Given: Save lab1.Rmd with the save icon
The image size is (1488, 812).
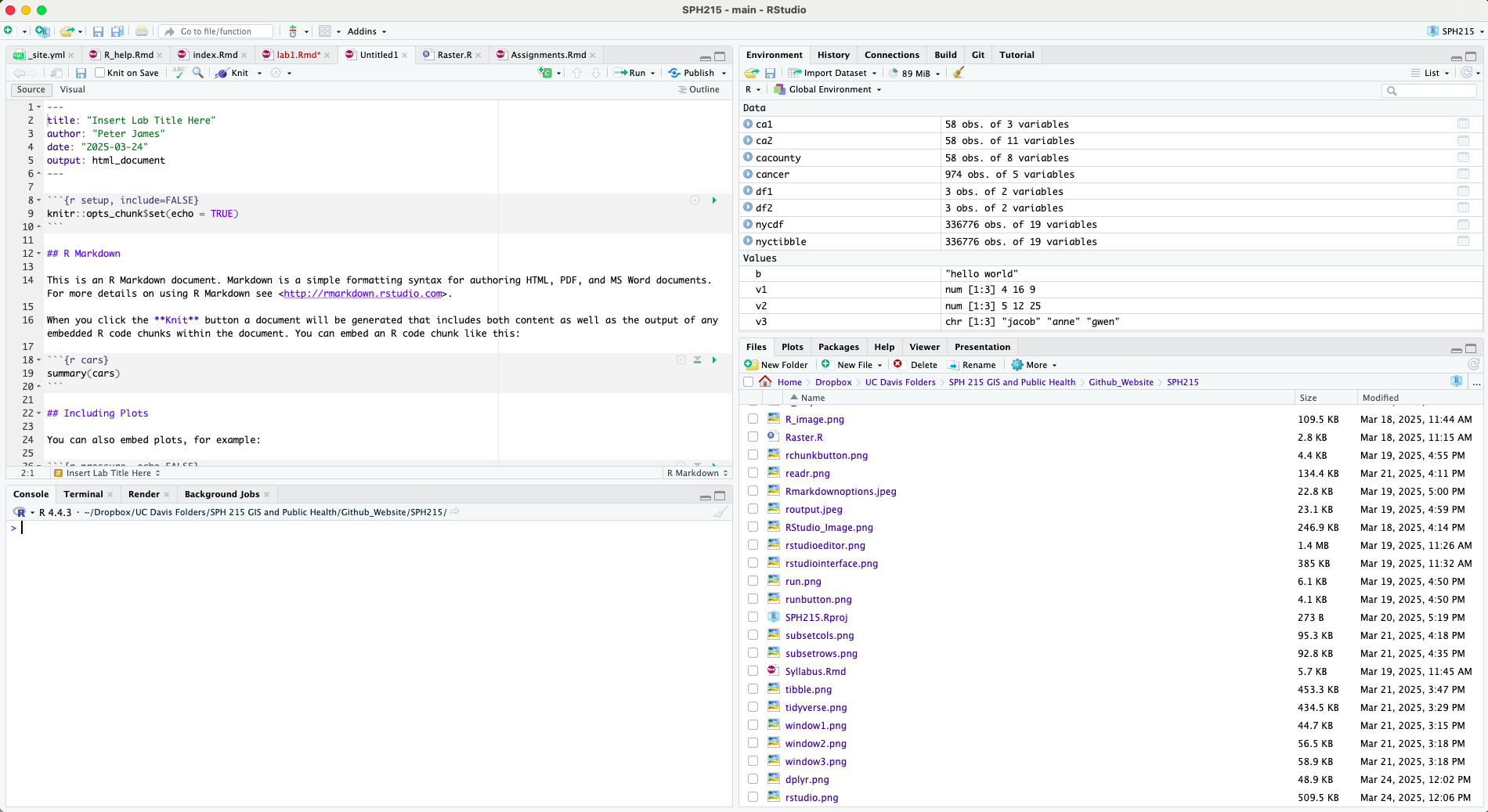Looking at the screenshot, I should point(81,73).
